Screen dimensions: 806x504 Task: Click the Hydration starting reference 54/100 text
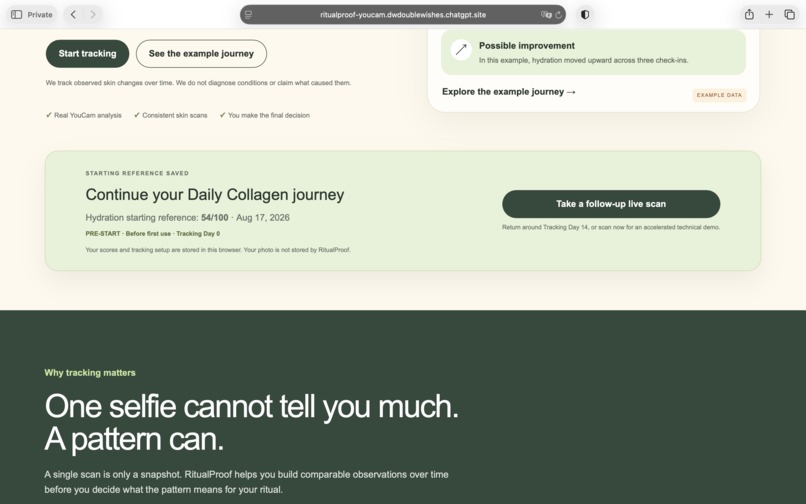point(188,218)
